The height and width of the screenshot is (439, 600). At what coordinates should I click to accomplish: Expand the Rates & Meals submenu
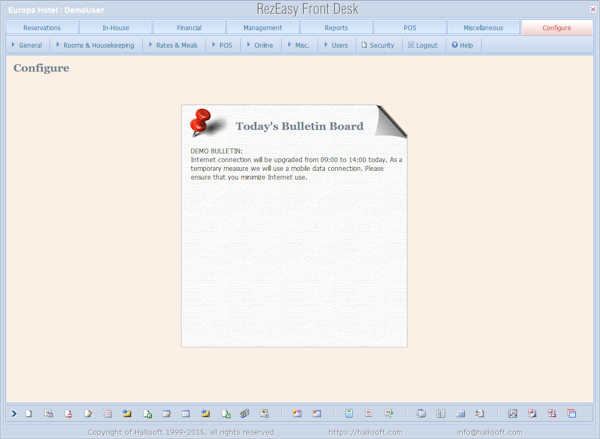pyautogui.click(x=173, y=45)
